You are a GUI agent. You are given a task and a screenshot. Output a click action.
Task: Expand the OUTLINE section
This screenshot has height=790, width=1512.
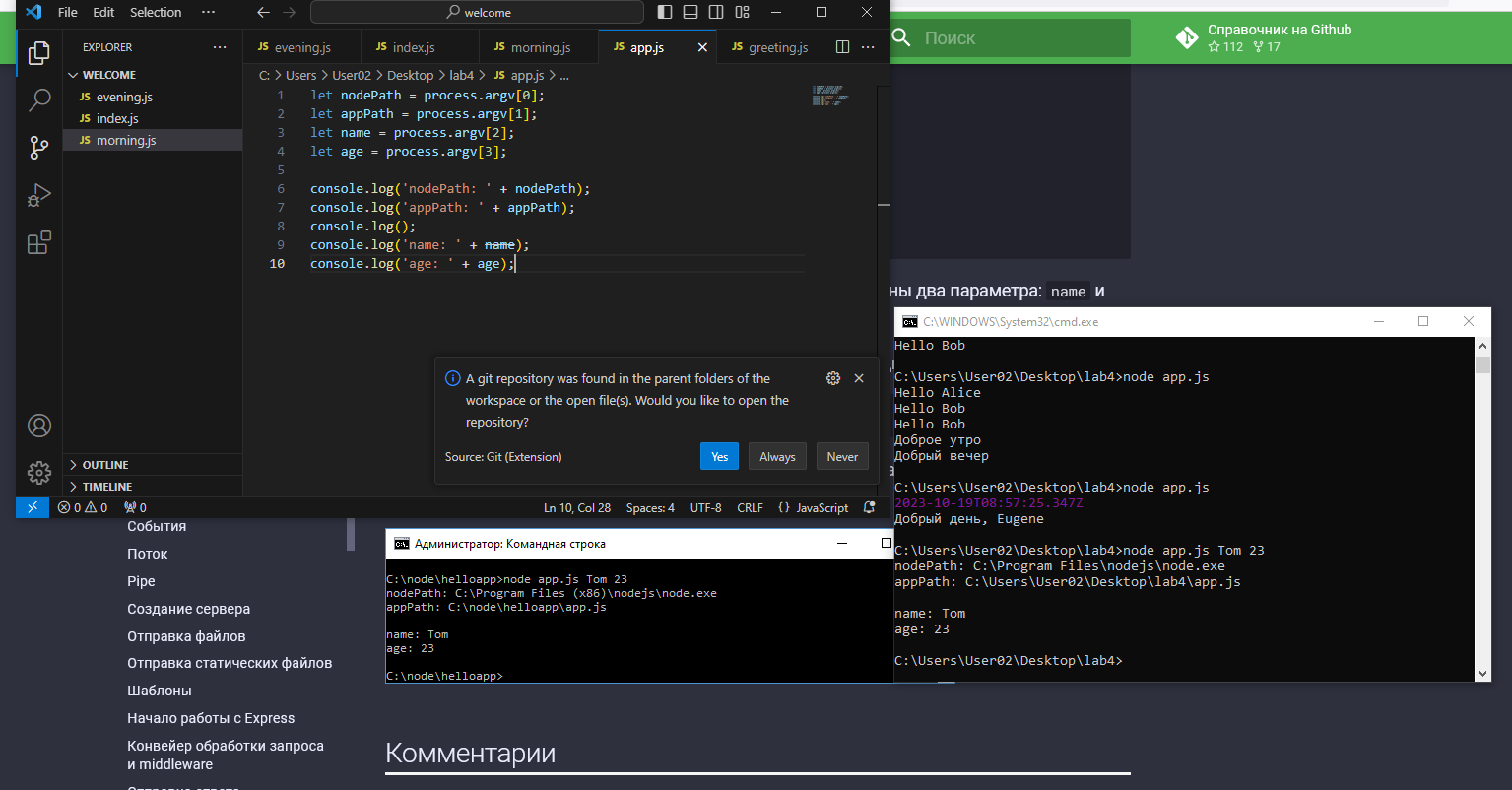coord(105,465)
